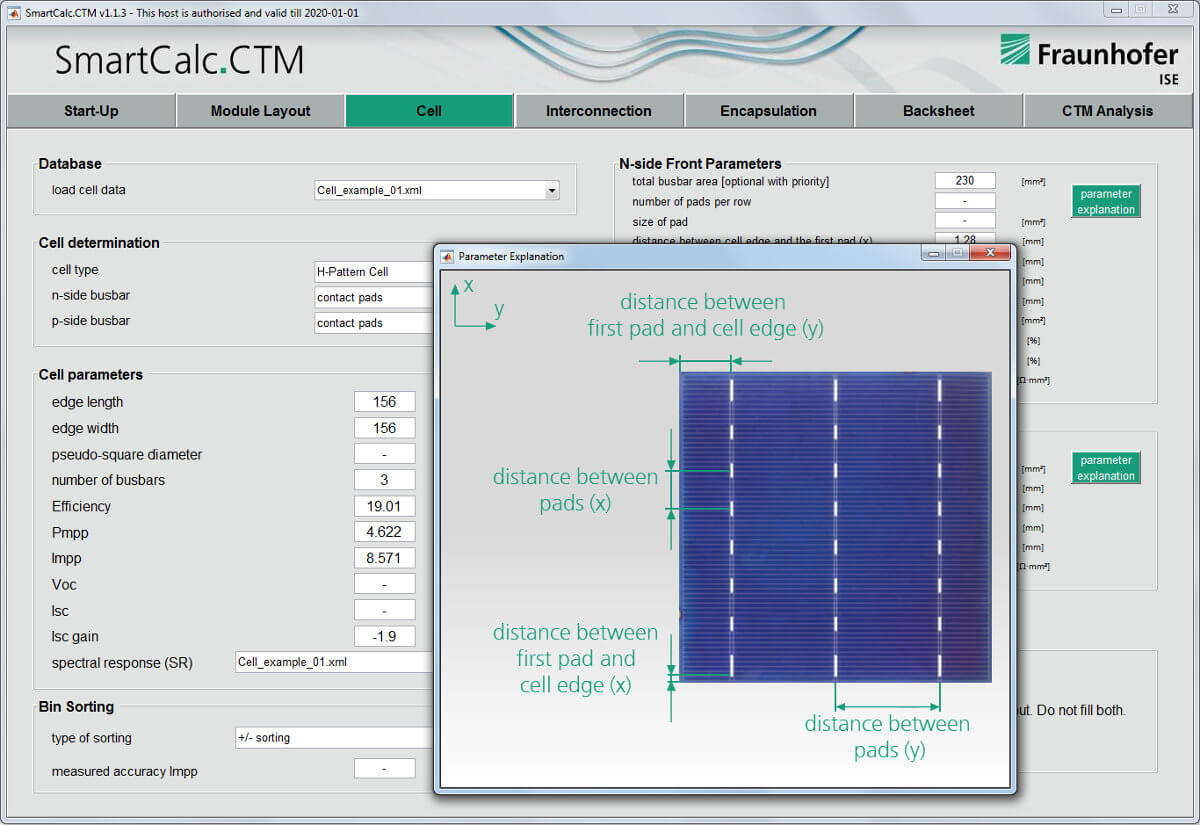1200x825 pixels.
Task: Click the Pmpp value field 4.622
Action: (384, 532)
